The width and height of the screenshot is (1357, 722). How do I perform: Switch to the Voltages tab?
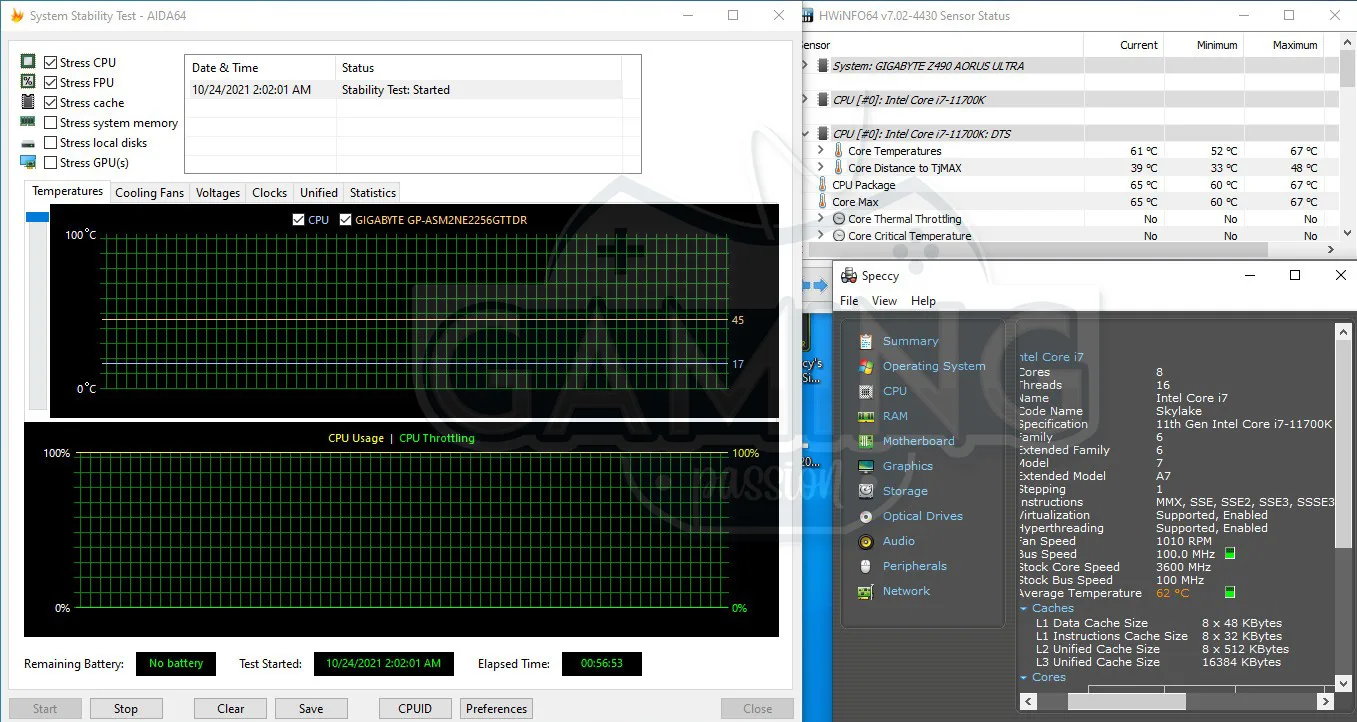218,193
